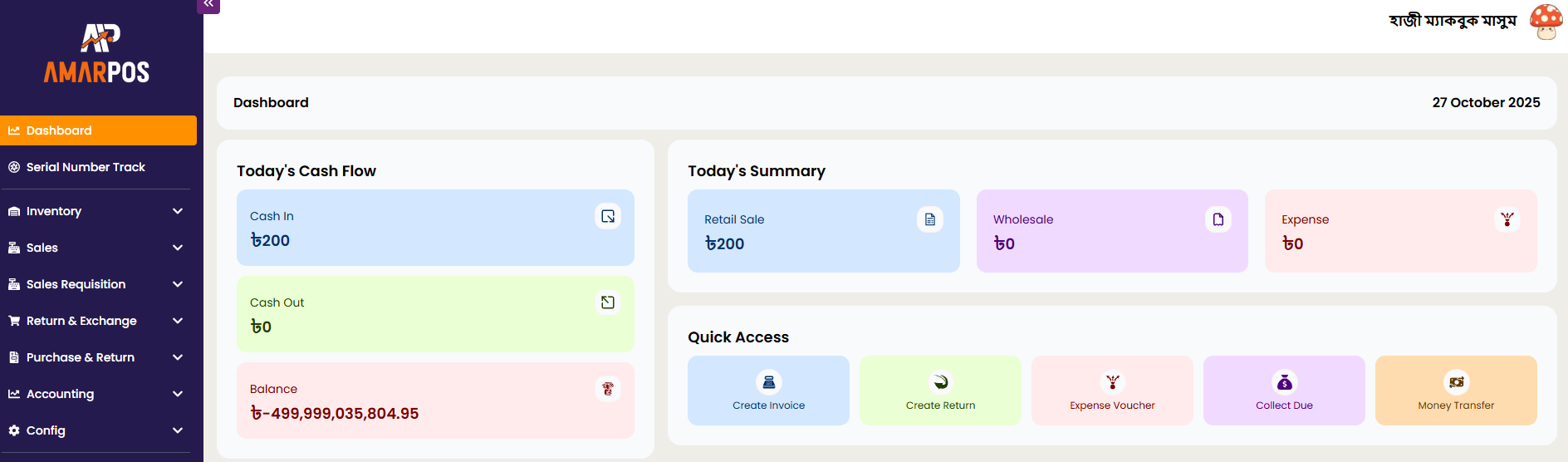Click the Today's Summary heading
Viewport: 1568px width, 462px height.
tap(757, 171)
